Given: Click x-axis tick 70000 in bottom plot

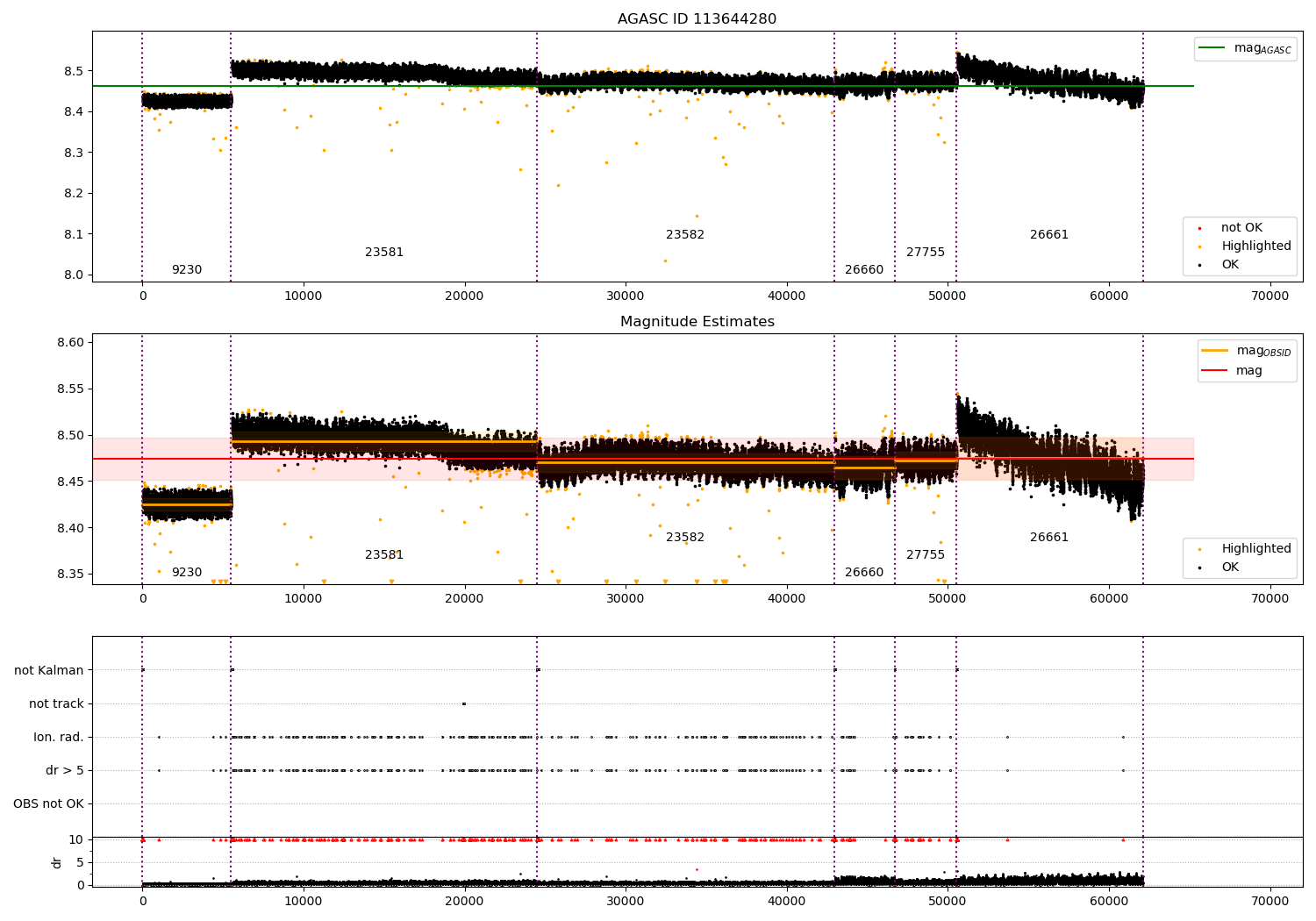Looking at the screenshot, I should (x=1270, y=901).
